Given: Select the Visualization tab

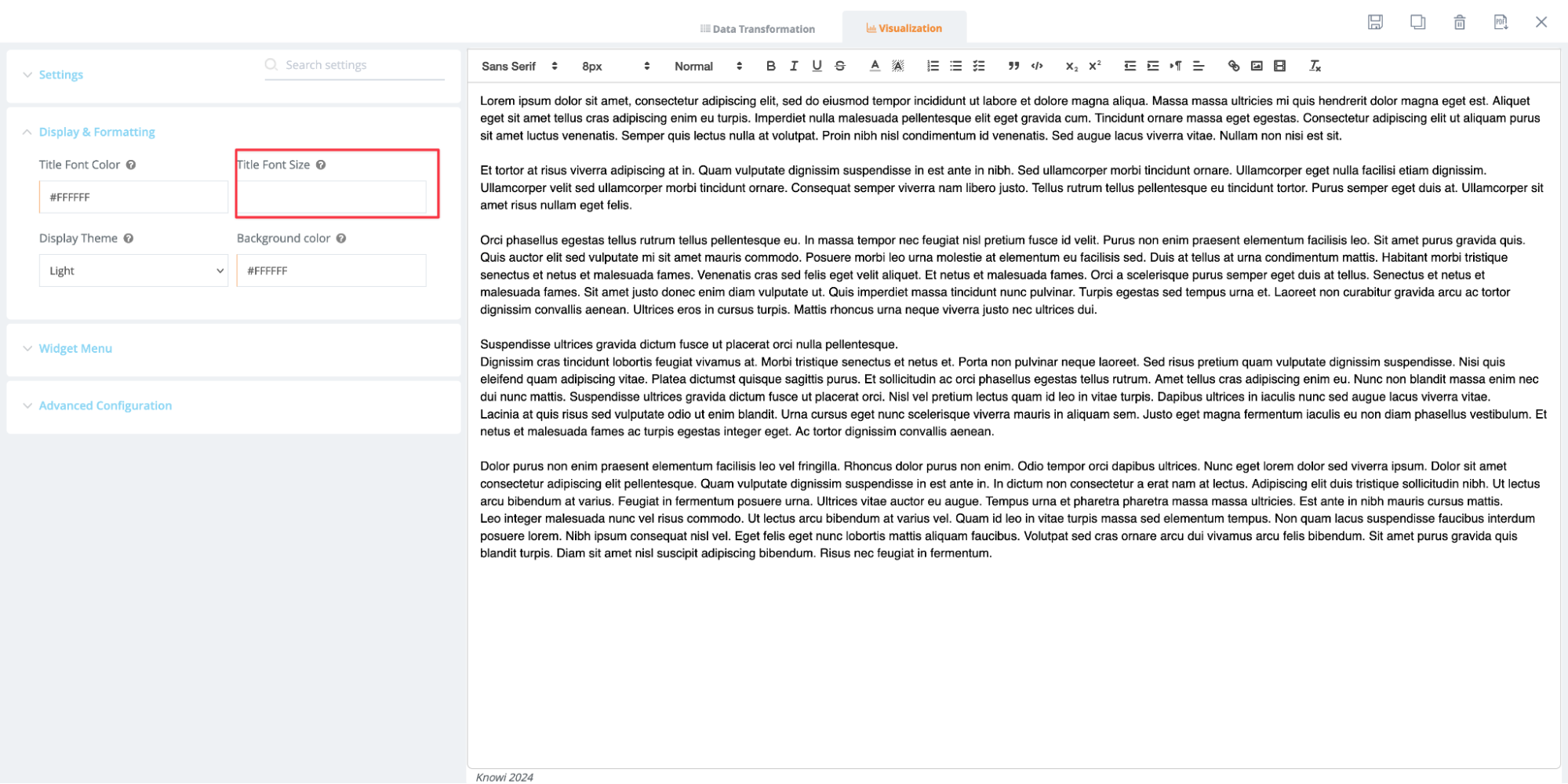Looking at the screenshot, I should 904,28.
